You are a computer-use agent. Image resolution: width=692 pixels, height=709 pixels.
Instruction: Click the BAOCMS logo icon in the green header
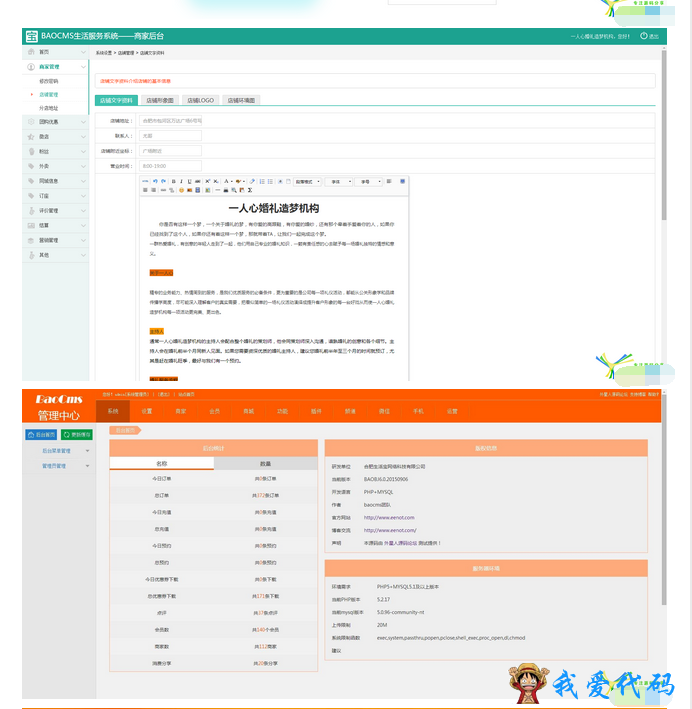(32, 36)
